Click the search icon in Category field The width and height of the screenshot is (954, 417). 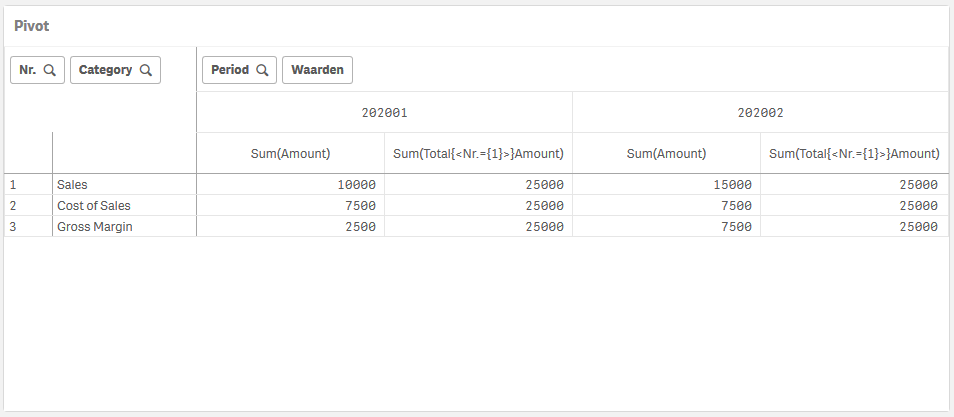coord(145,70)
